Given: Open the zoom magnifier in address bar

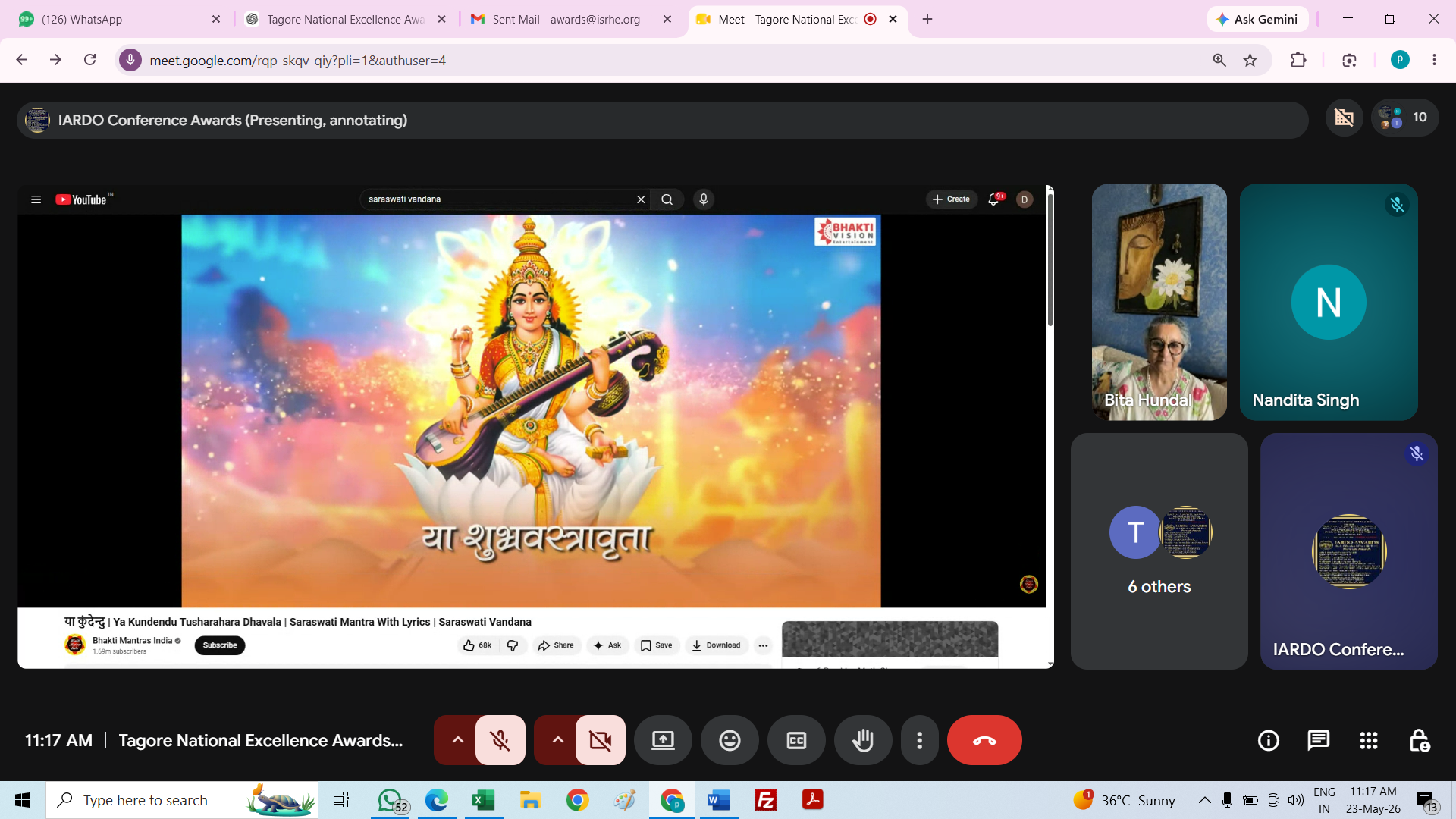Looking at the screenshot, I should pyautogui.click(x=1219, y=60).
